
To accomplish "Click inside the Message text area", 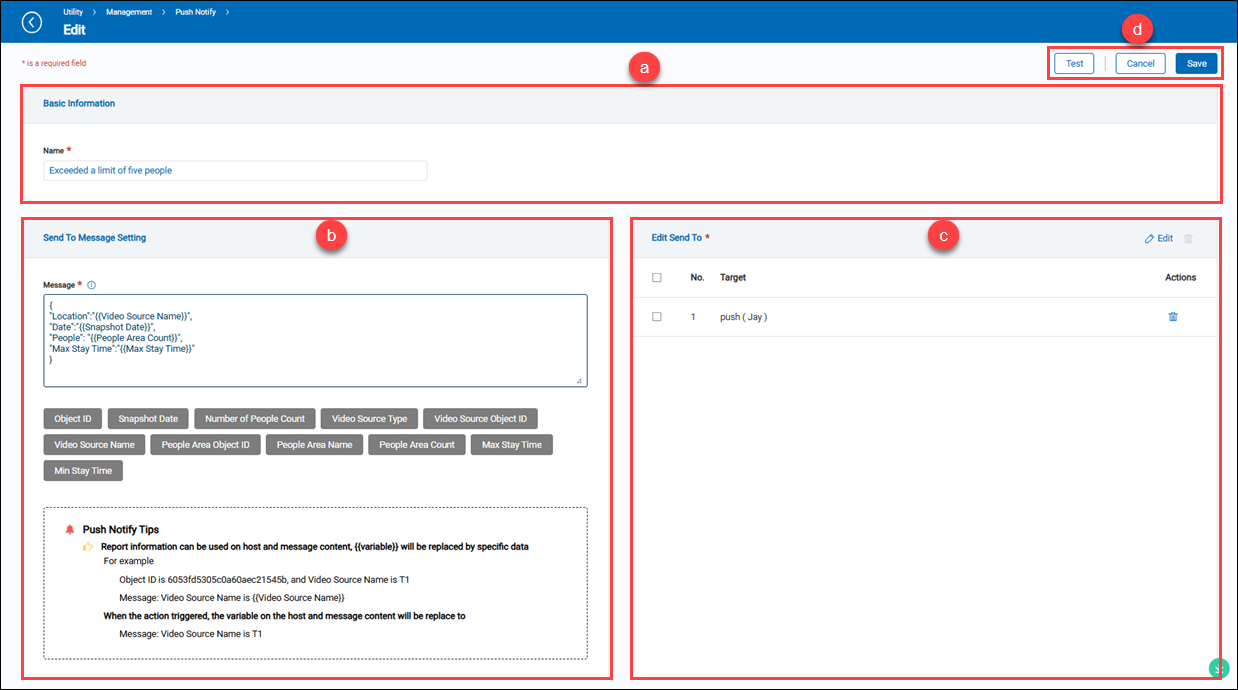I will (315, 340).
